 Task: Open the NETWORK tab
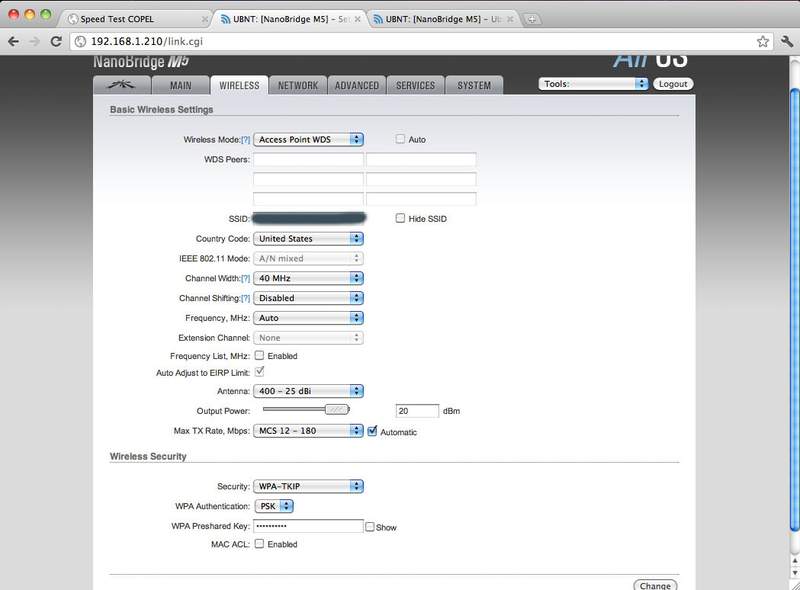coord(298,85)
